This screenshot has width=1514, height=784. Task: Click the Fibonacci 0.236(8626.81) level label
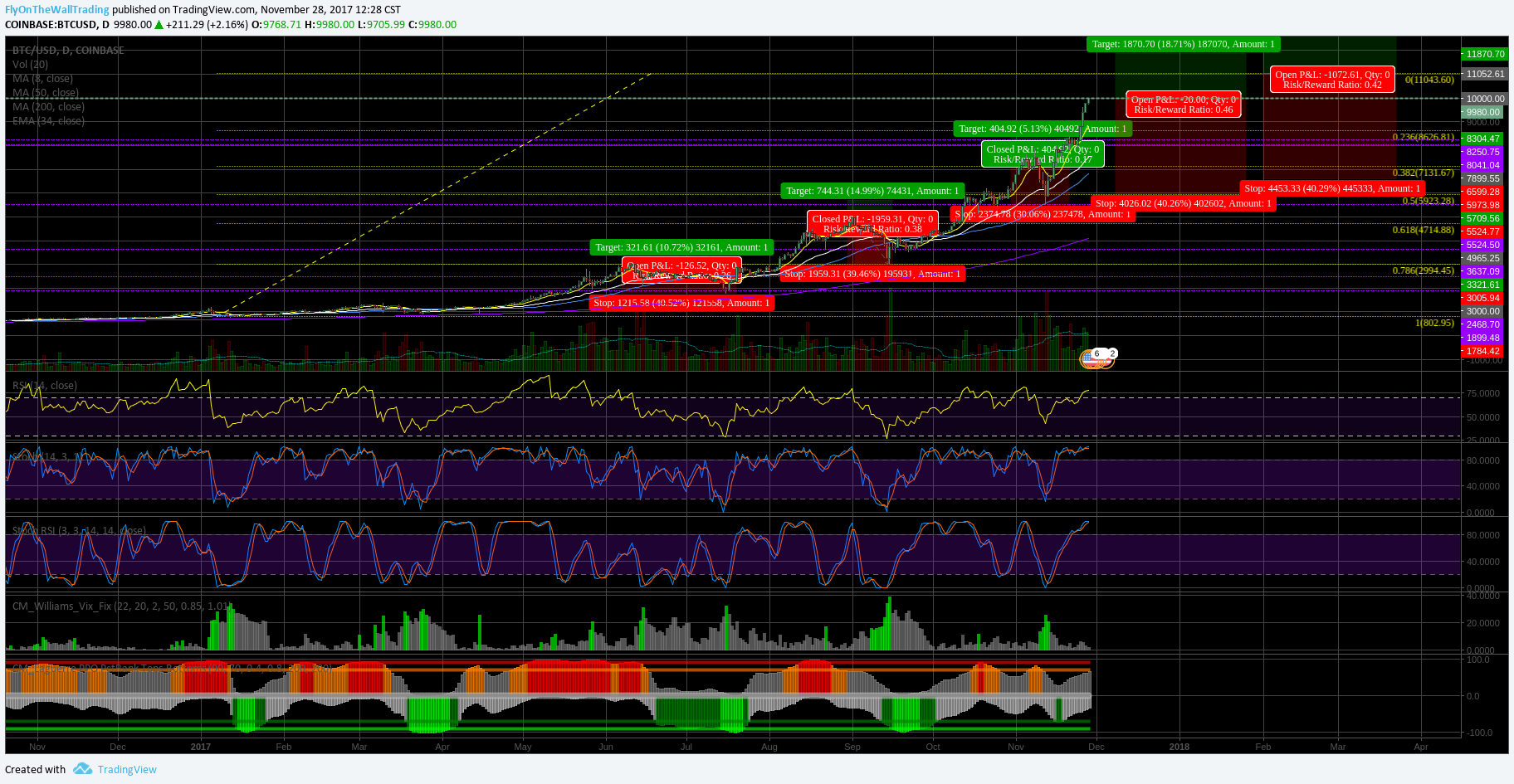pos(1424,137)
